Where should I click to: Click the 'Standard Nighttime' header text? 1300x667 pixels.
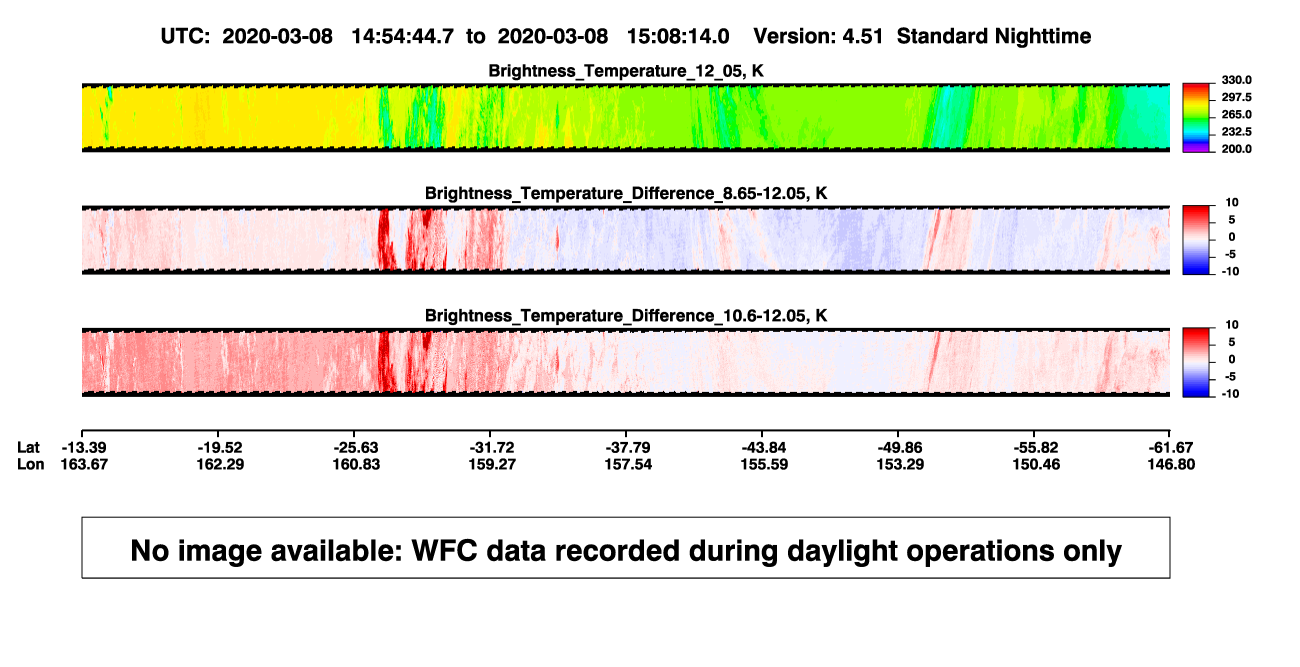coord(994,36)
